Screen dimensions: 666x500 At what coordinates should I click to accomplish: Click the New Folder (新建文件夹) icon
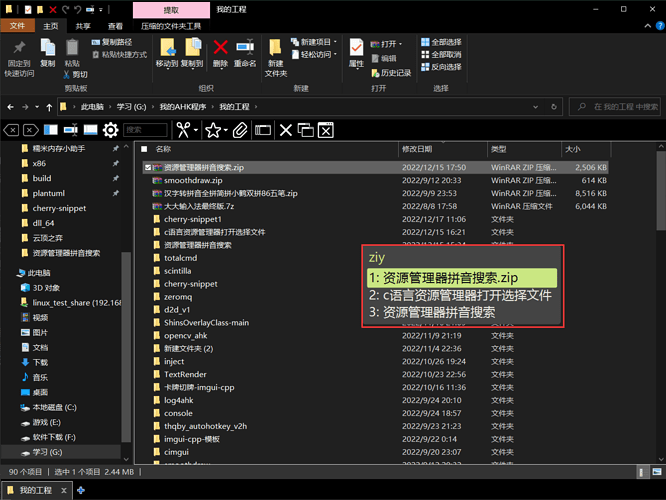275,54
